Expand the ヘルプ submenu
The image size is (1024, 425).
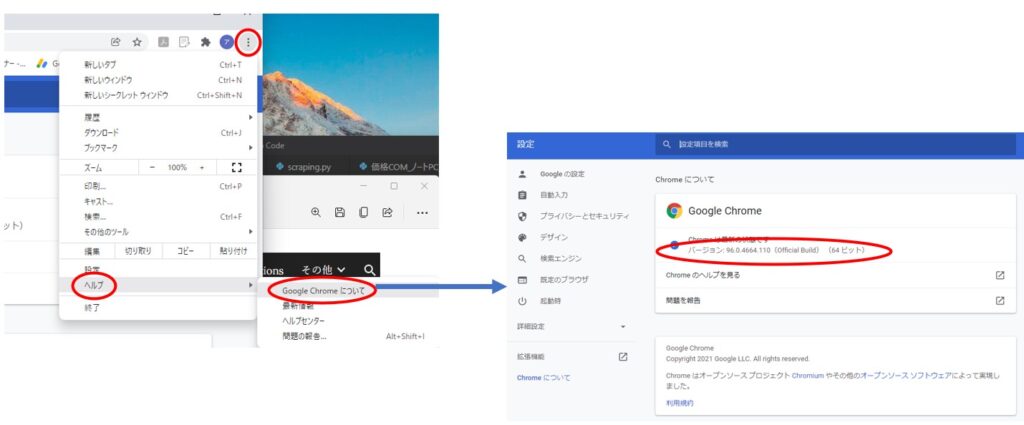(157, 285)
